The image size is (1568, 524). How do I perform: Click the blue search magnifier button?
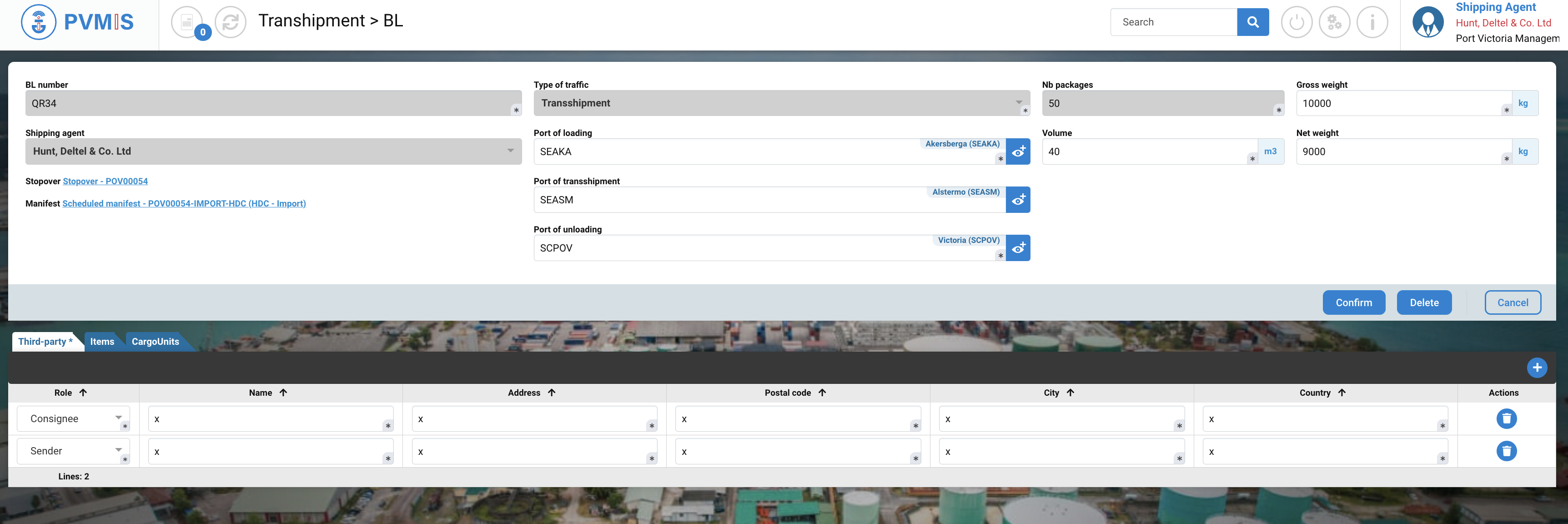pos(1253,22)
